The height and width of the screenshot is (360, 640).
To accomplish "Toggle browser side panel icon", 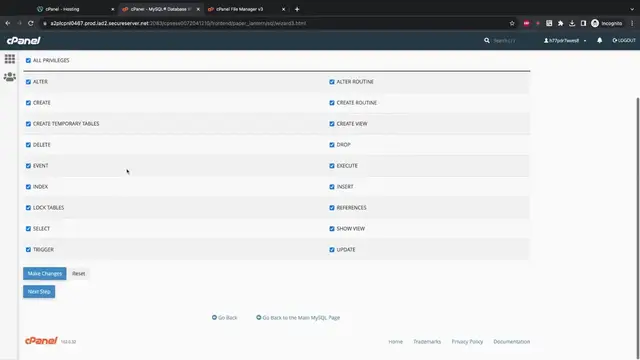I will coord(583,23).
